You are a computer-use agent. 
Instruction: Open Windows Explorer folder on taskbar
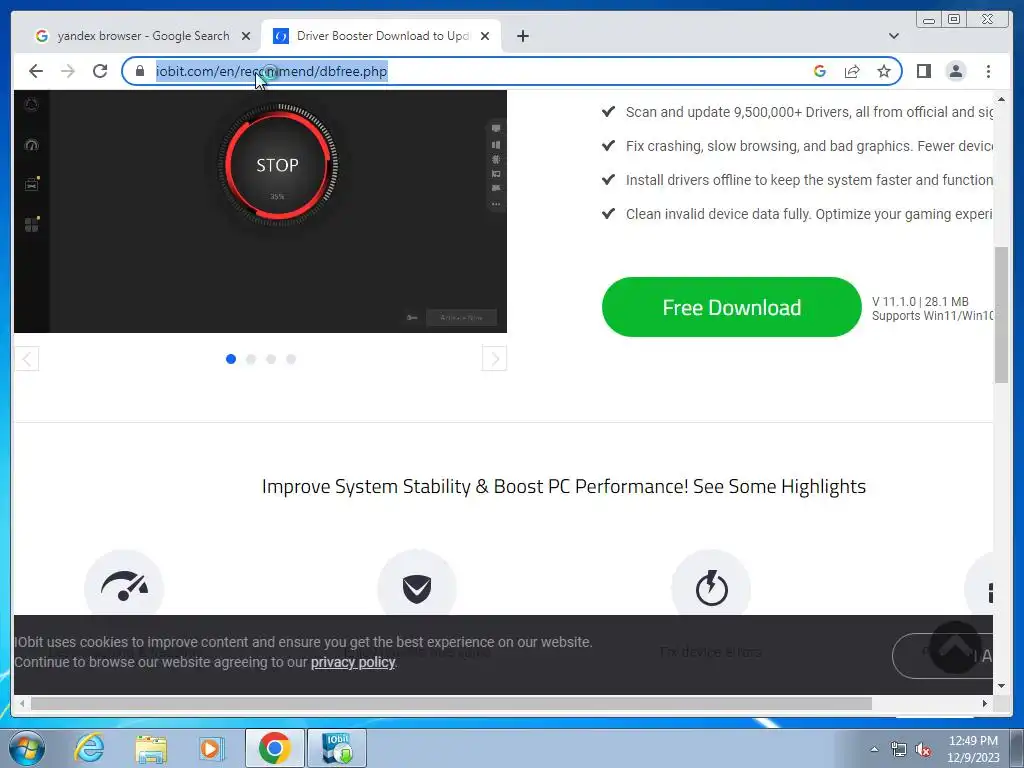[151, 748]
